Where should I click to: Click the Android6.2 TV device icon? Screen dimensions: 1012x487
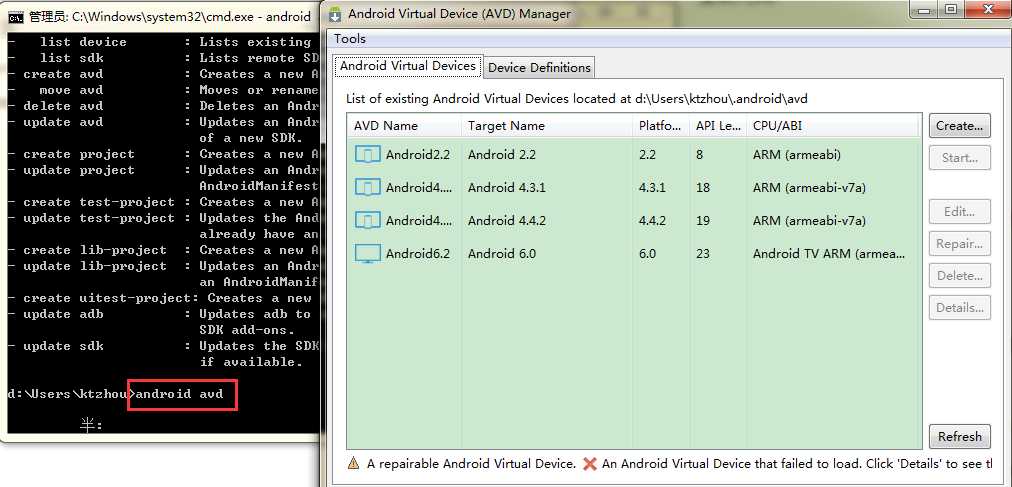368,253
